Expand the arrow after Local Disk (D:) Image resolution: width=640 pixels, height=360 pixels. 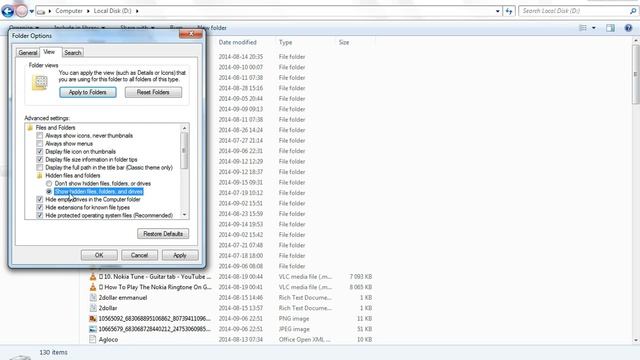(x=137, y=11)
